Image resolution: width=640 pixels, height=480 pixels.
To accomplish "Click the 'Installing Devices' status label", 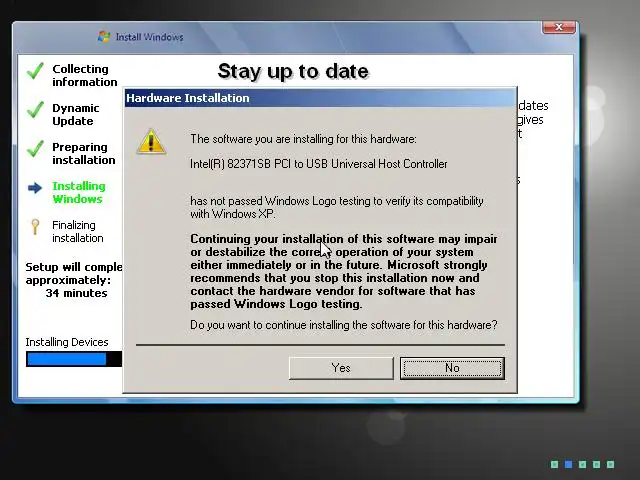I will 67,342.
